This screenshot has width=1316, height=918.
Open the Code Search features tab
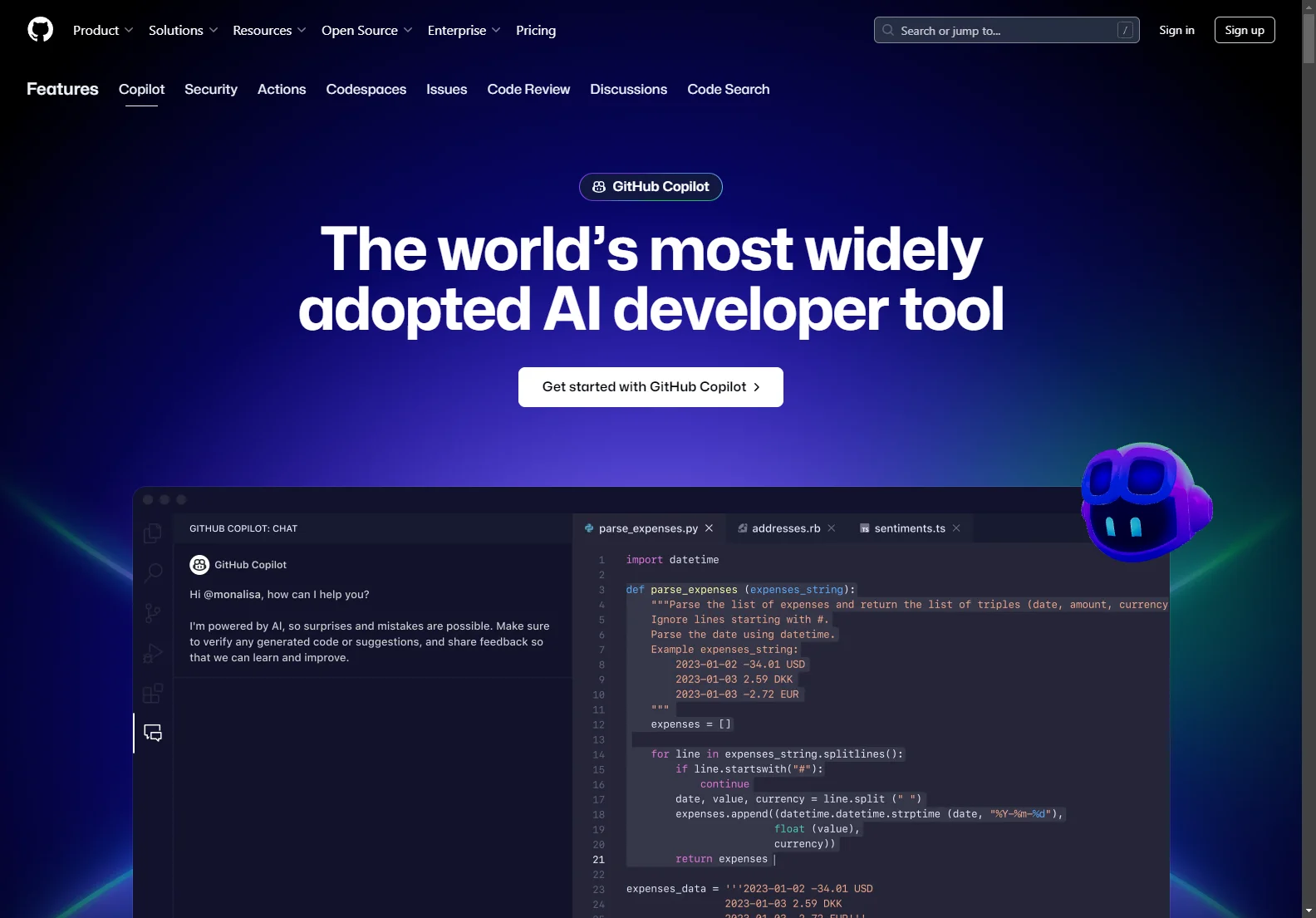click(x=729, y=89)
